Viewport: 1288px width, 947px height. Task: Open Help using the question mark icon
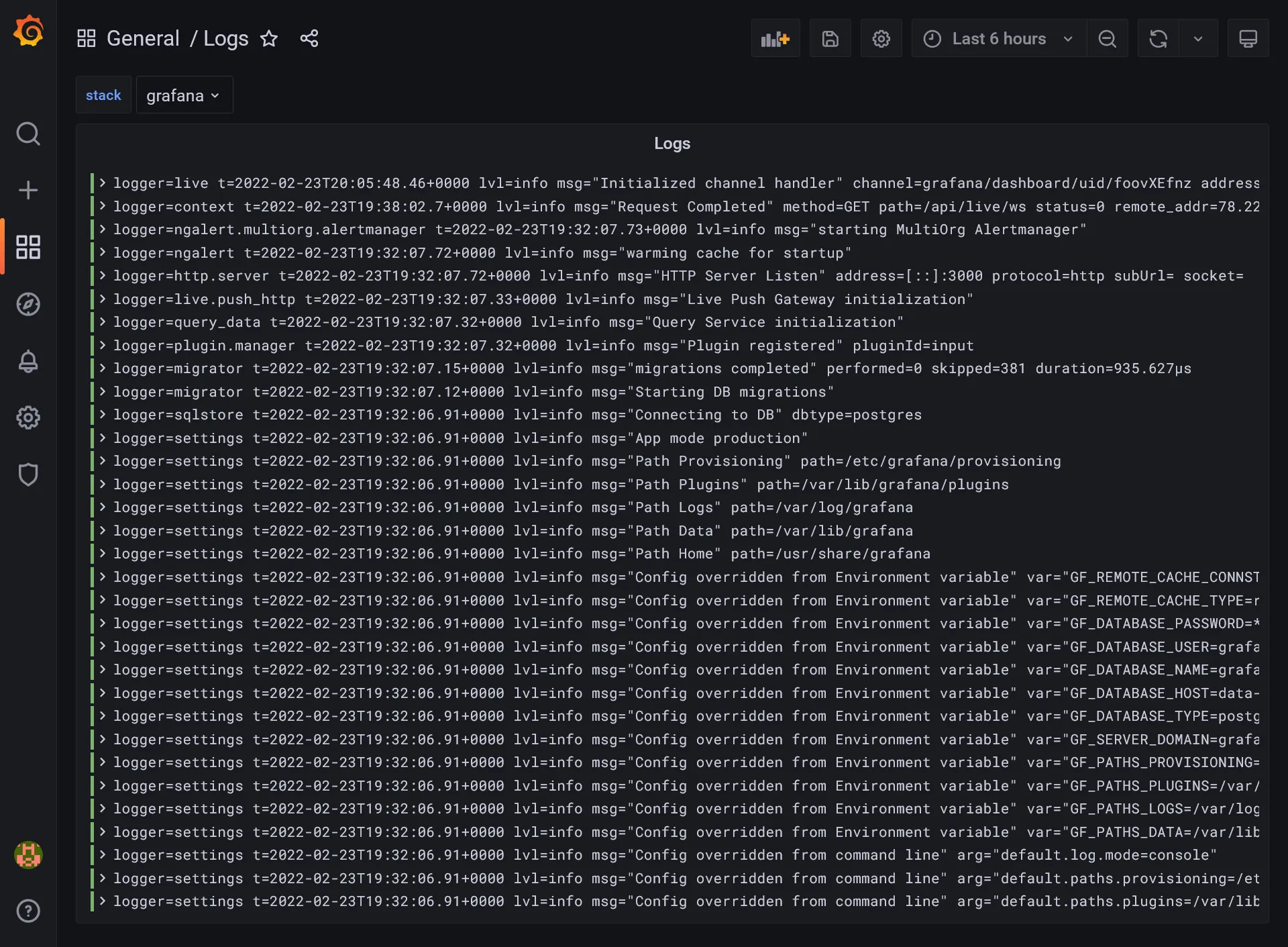[28, 911]
